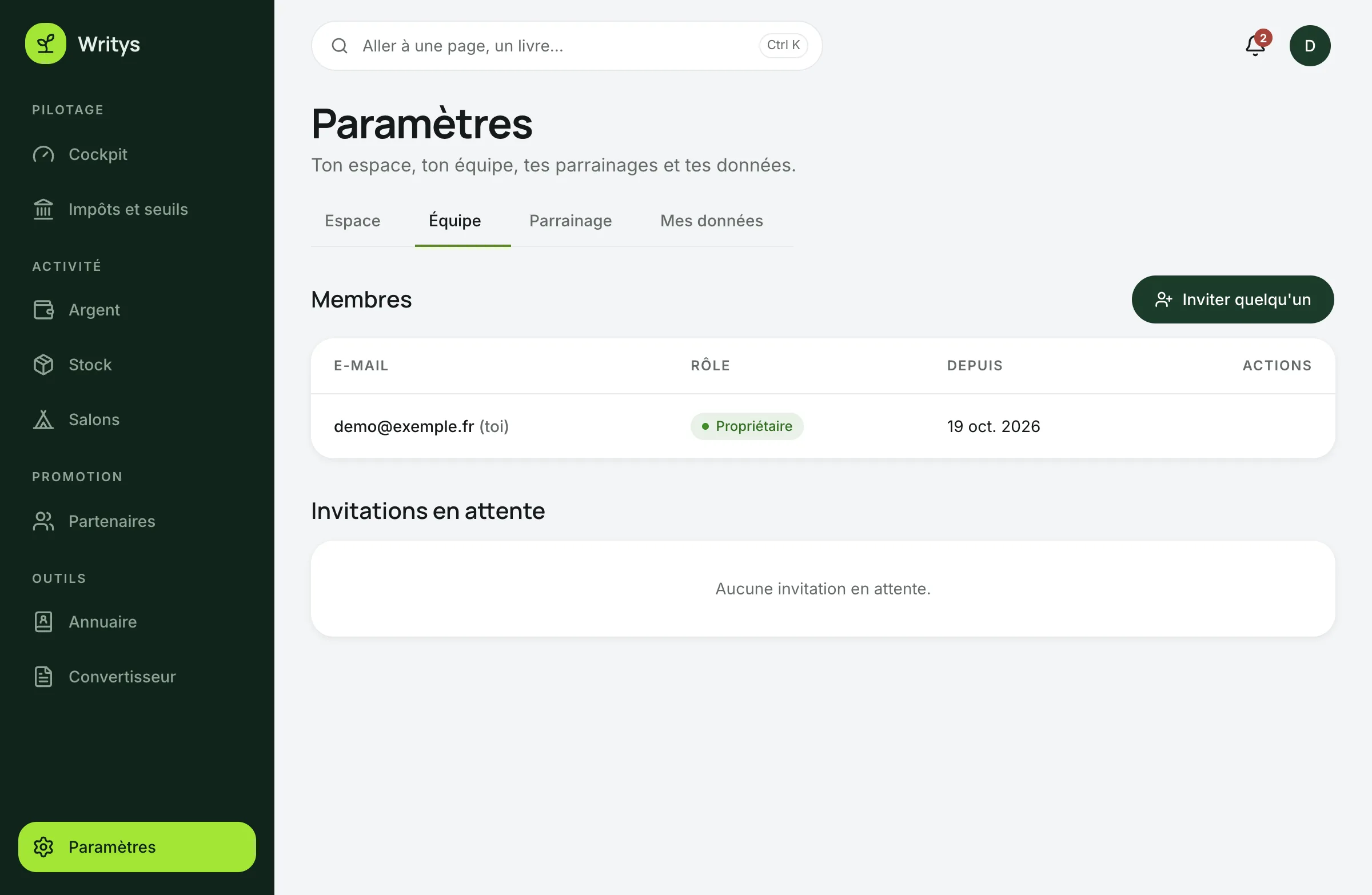Click the Convertisseur document icon

pos(43,677)
